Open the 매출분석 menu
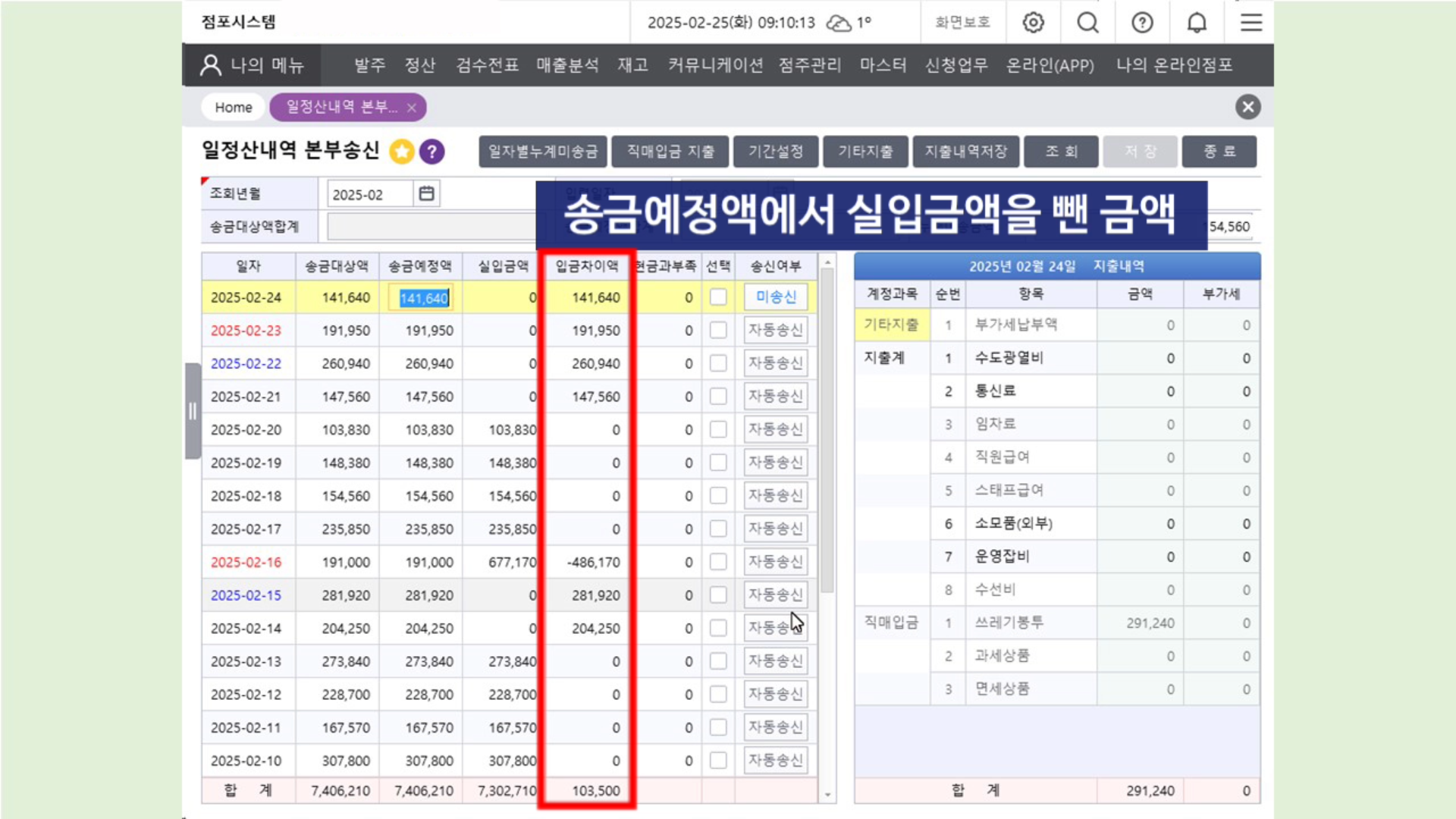The image size is (1456, 819). (567, 65)
